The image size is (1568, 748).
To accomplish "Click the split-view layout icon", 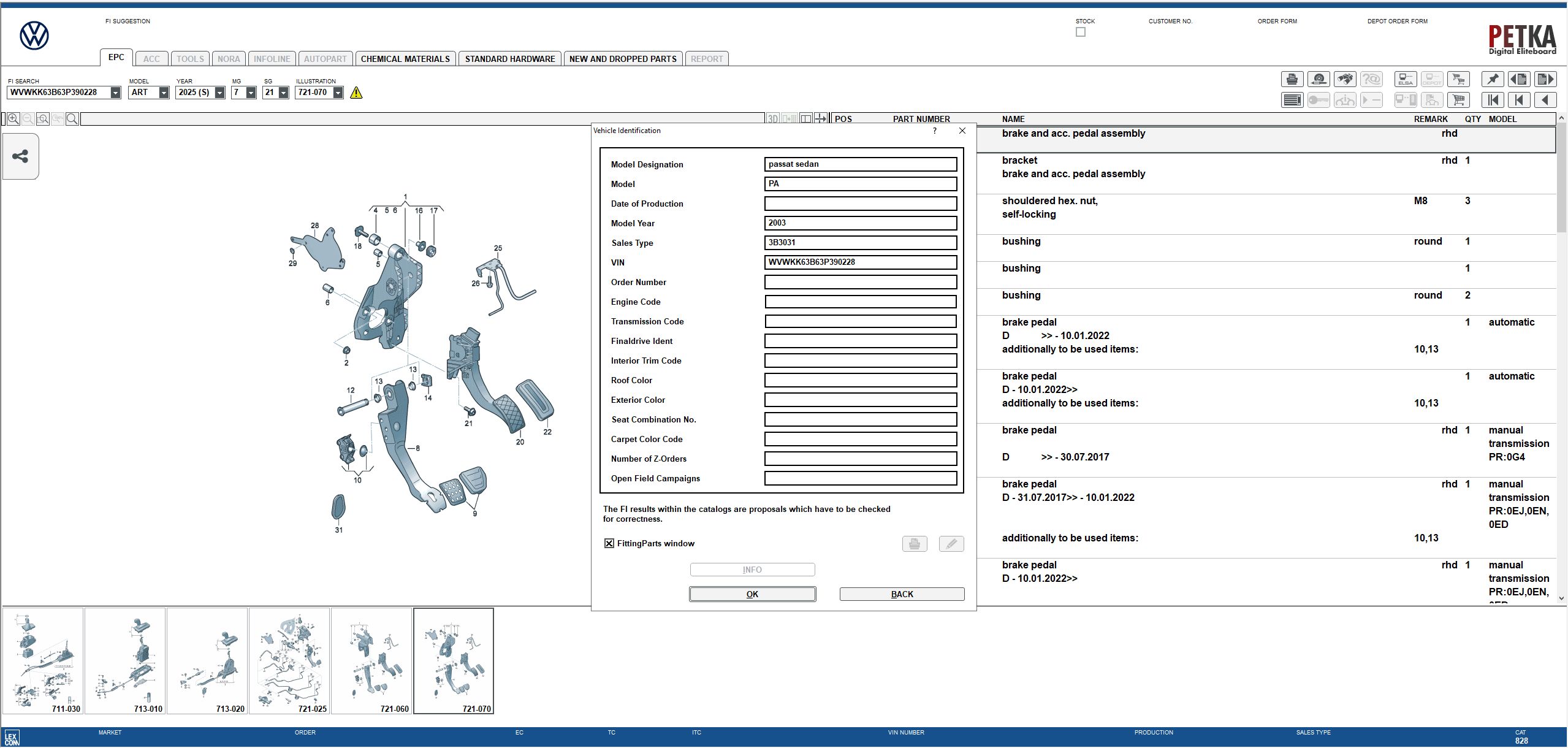I will 806,118.
